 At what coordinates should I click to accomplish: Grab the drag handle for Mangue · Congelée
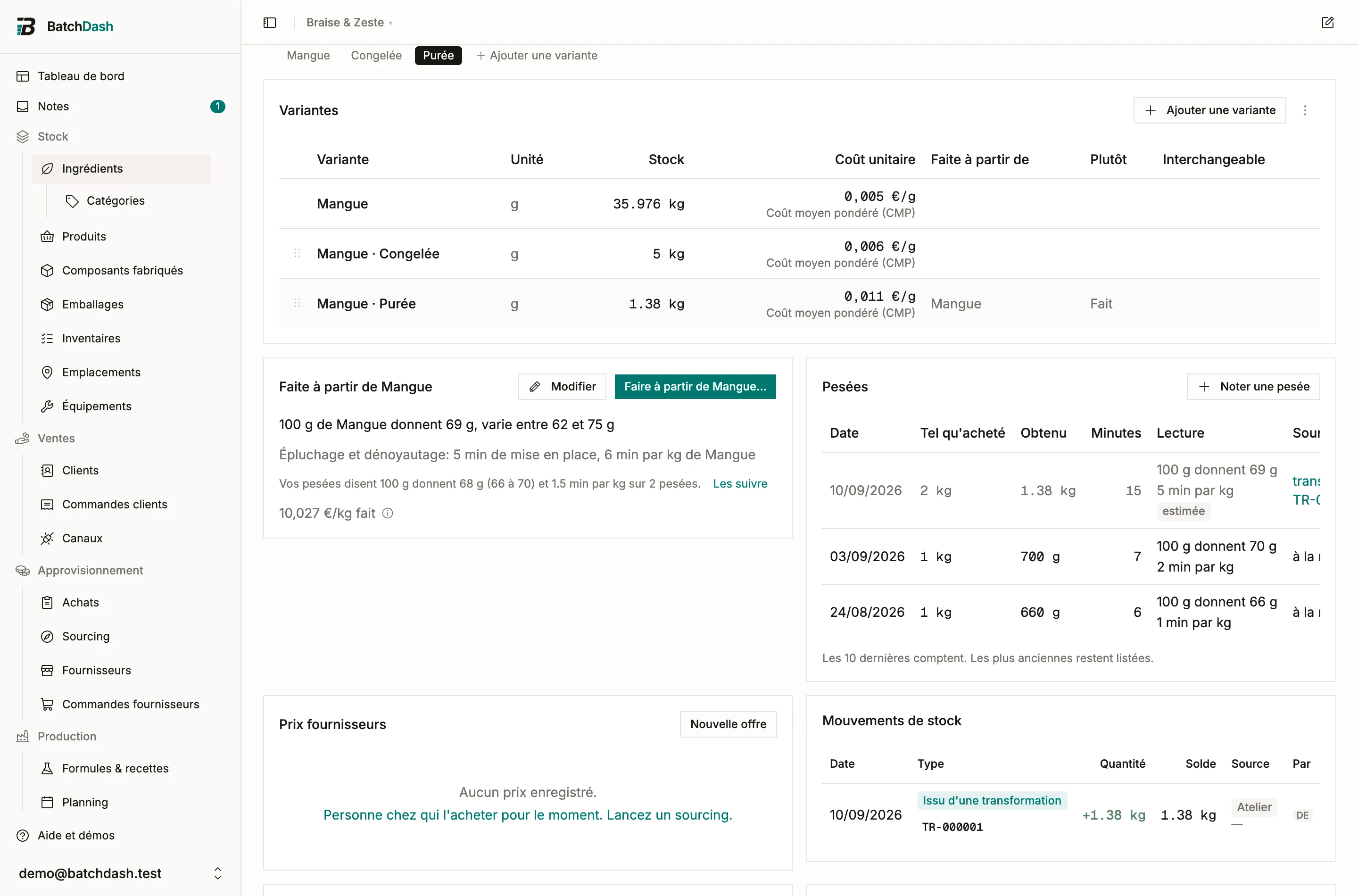297,253
